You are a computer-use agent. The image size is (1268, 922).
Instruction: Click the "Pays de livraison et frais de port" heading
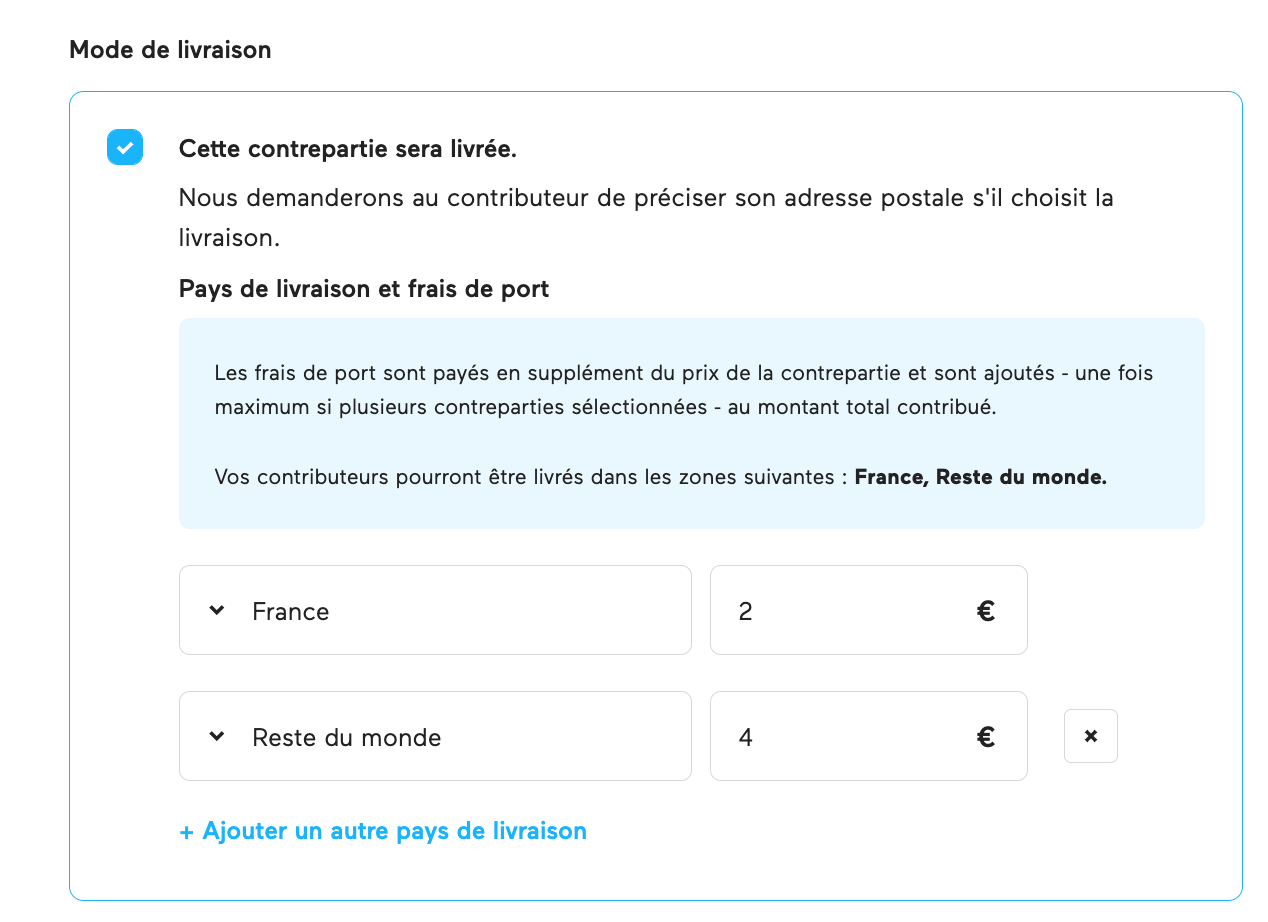(364, 289)
